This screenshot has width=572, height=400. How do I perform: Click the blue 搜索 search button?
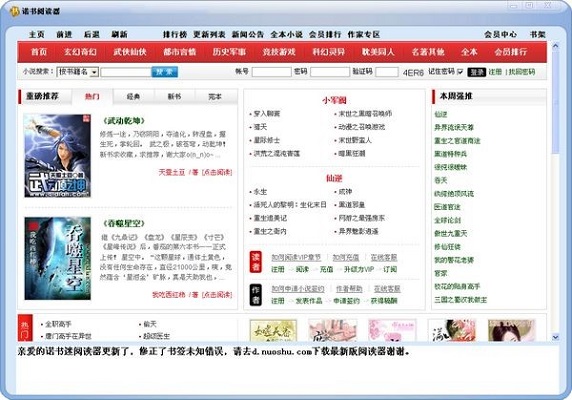coord(165,72)
